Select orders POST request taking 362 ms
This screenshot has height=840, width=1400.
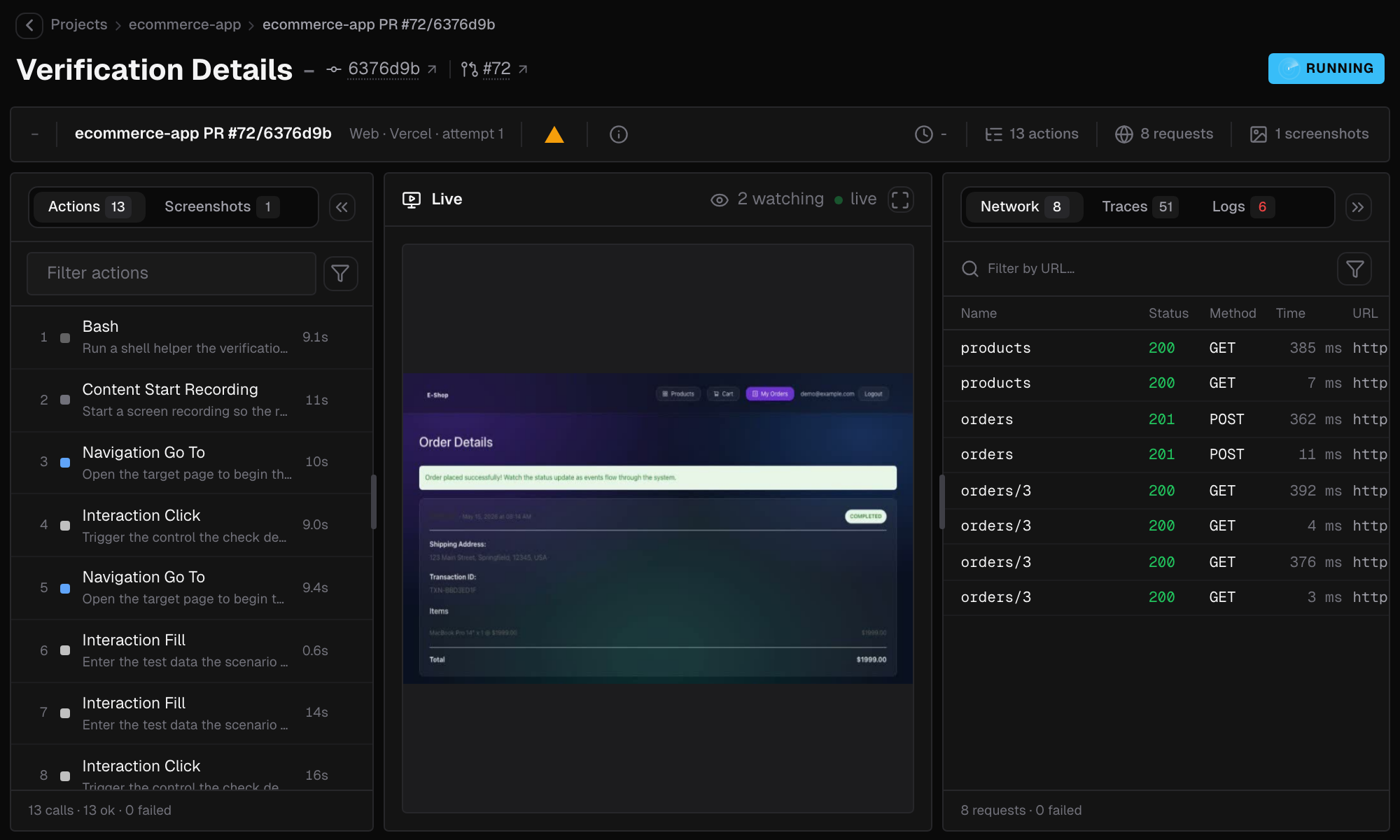(x=1166, y=419)
